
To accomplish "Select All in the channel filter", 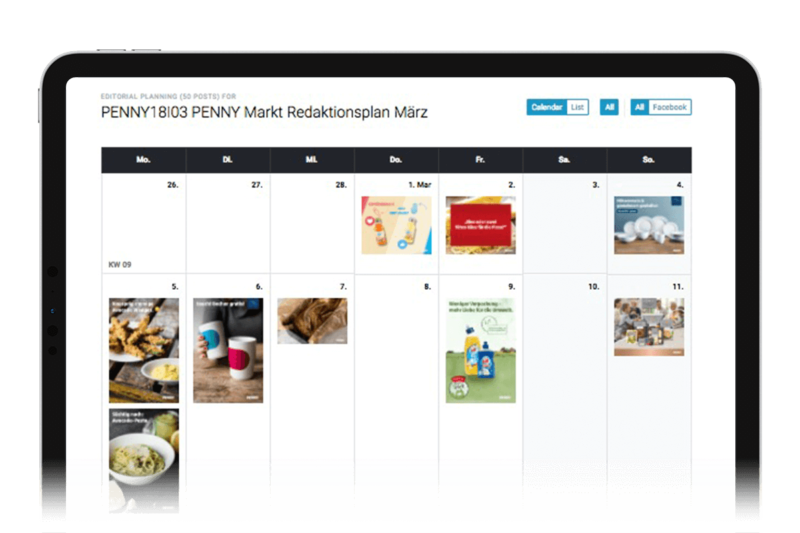I will click(639, 107).
